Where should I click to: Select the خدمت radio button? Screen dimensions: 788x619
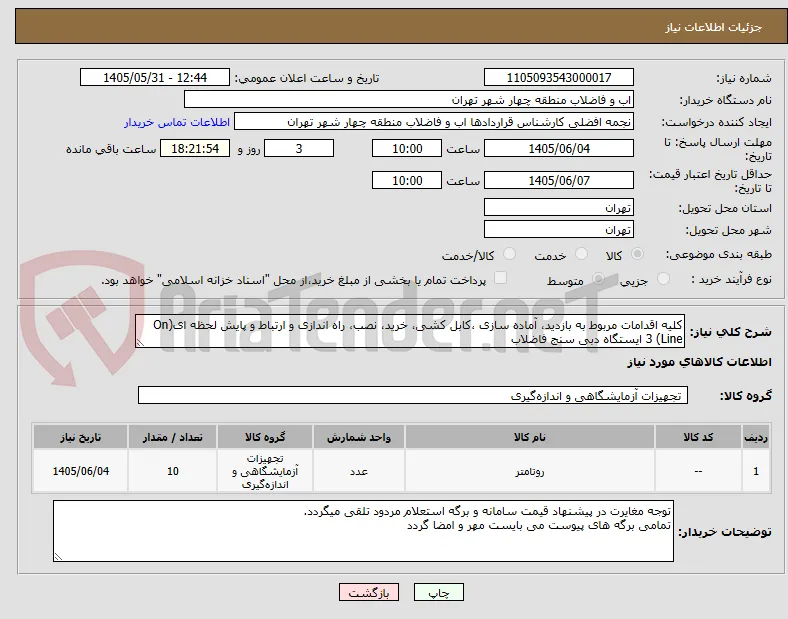pyautogui.click(x=581, y=254)
